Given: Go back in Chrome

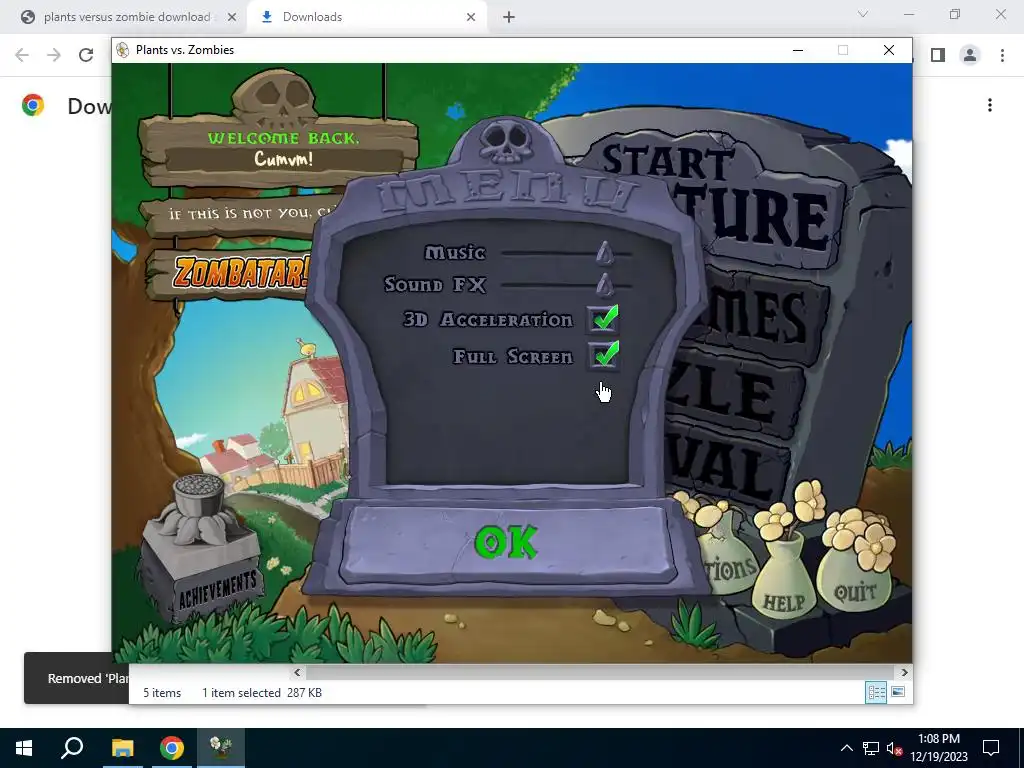Looking at the screenshot, I should [x=22, y=55].
